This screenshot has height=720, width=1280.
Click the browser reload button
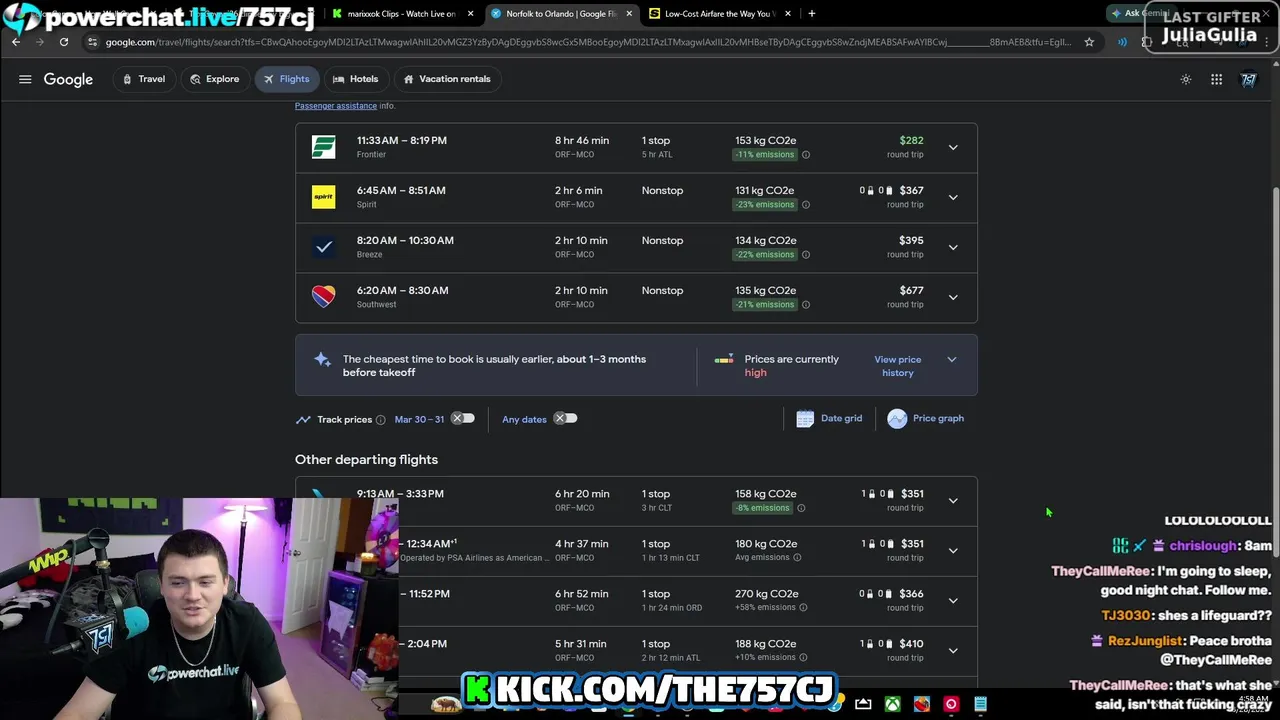[63, 42]
